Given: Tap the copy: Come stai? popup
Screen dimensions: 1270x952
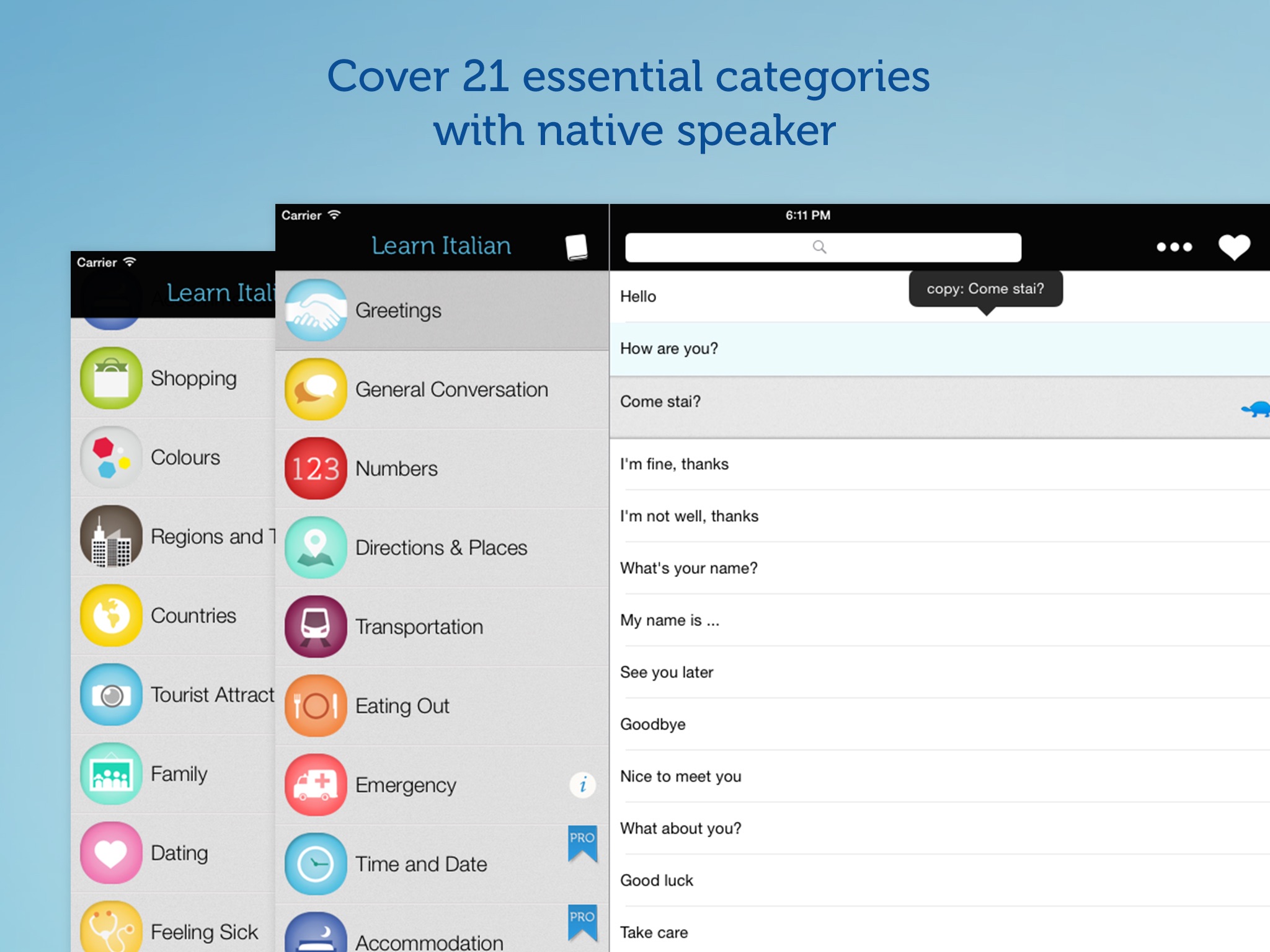Looking at the screenshot, I should (x=985, y=289).
